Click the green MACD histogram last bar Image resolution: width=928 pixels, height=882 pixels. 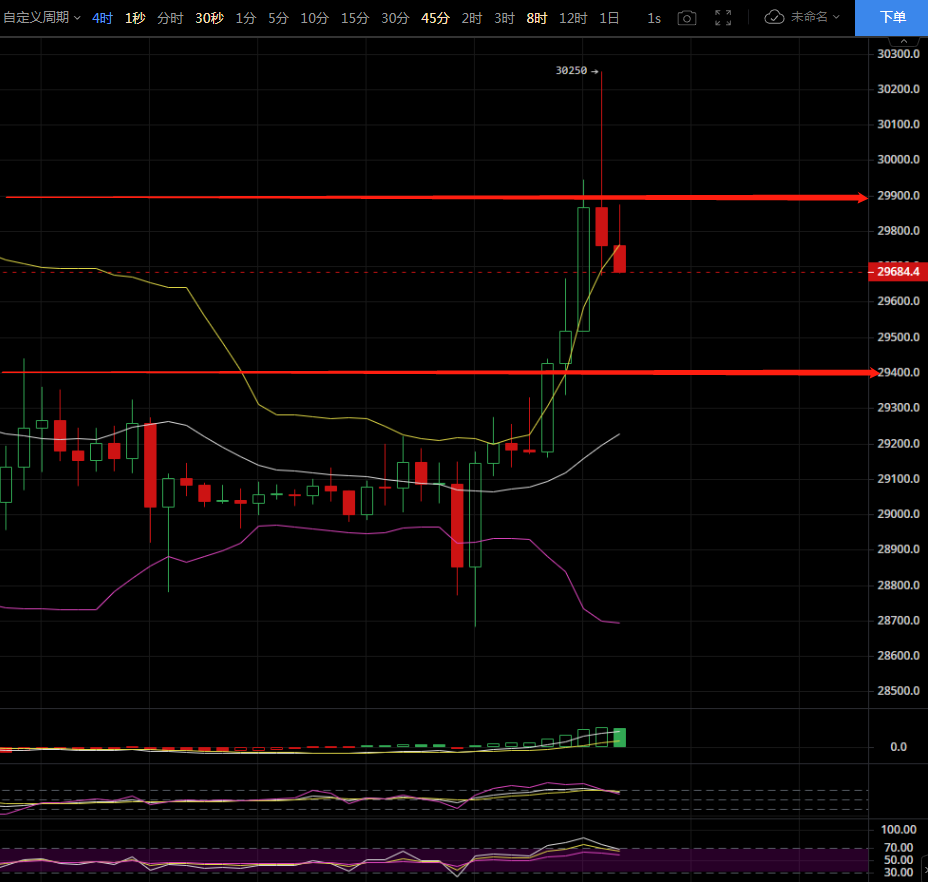point(619,738)
